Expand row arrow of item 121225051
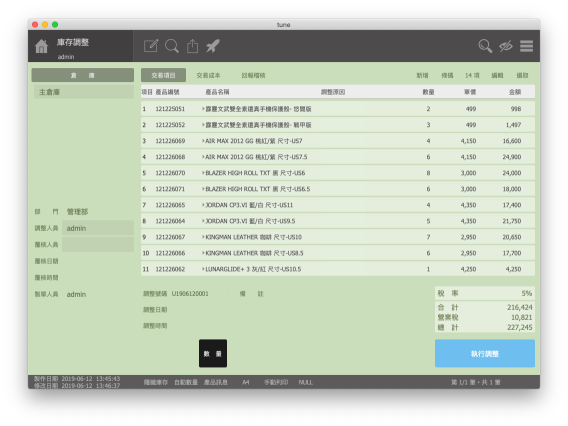 pos(203,109)
